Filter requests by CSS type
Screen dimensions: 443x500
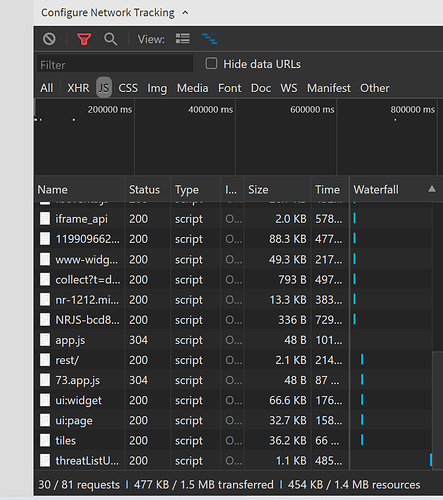[128, 88]
